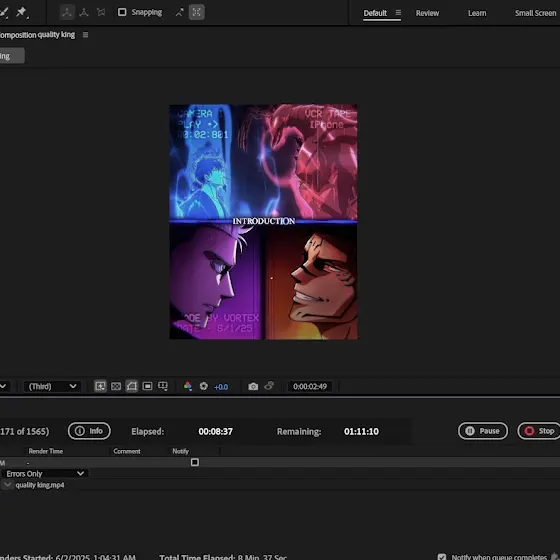Click the composition preview image
560x560 pixels.
coord(263,221)
